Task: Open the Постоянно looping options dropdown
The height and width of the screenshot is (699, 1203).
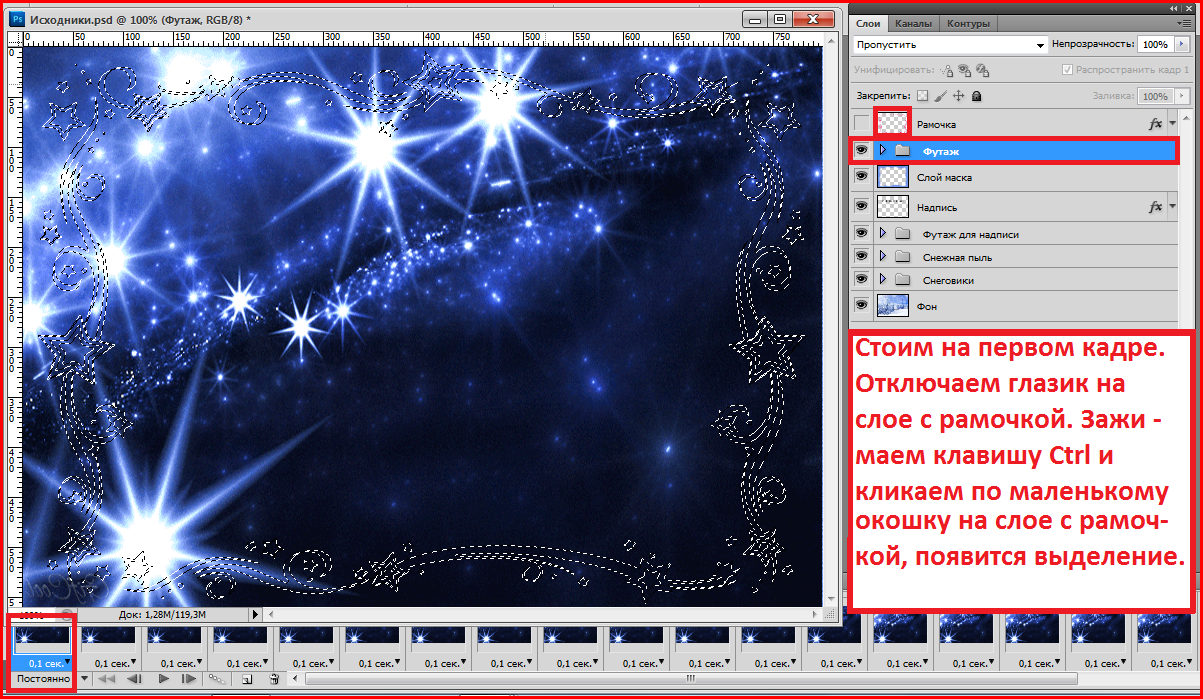Action: coord(83,679)
